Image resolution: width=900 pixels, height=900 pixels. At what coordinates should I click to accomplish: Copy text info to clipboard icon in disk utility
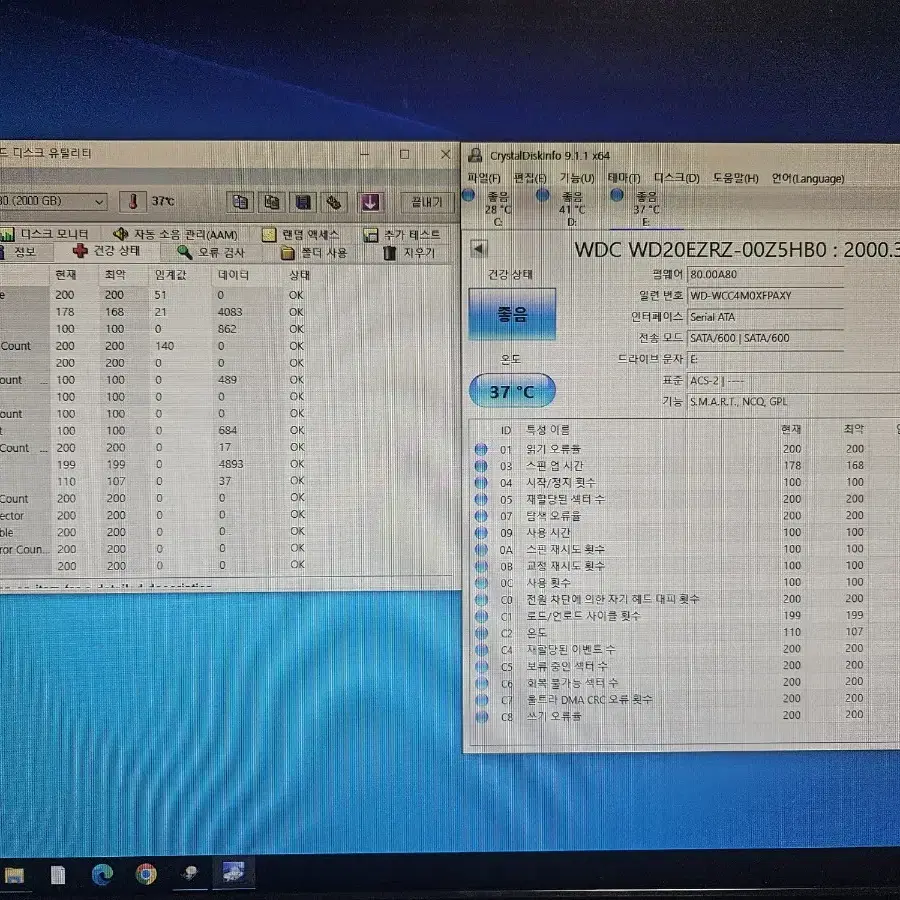(240, 202)
